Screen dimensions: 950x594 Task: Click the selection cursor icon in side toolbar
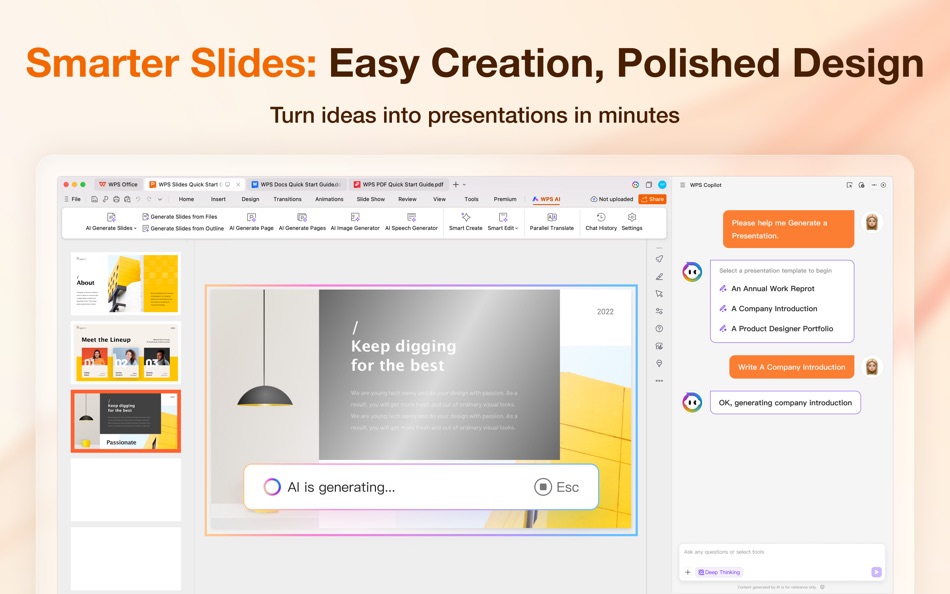[659, 293]
